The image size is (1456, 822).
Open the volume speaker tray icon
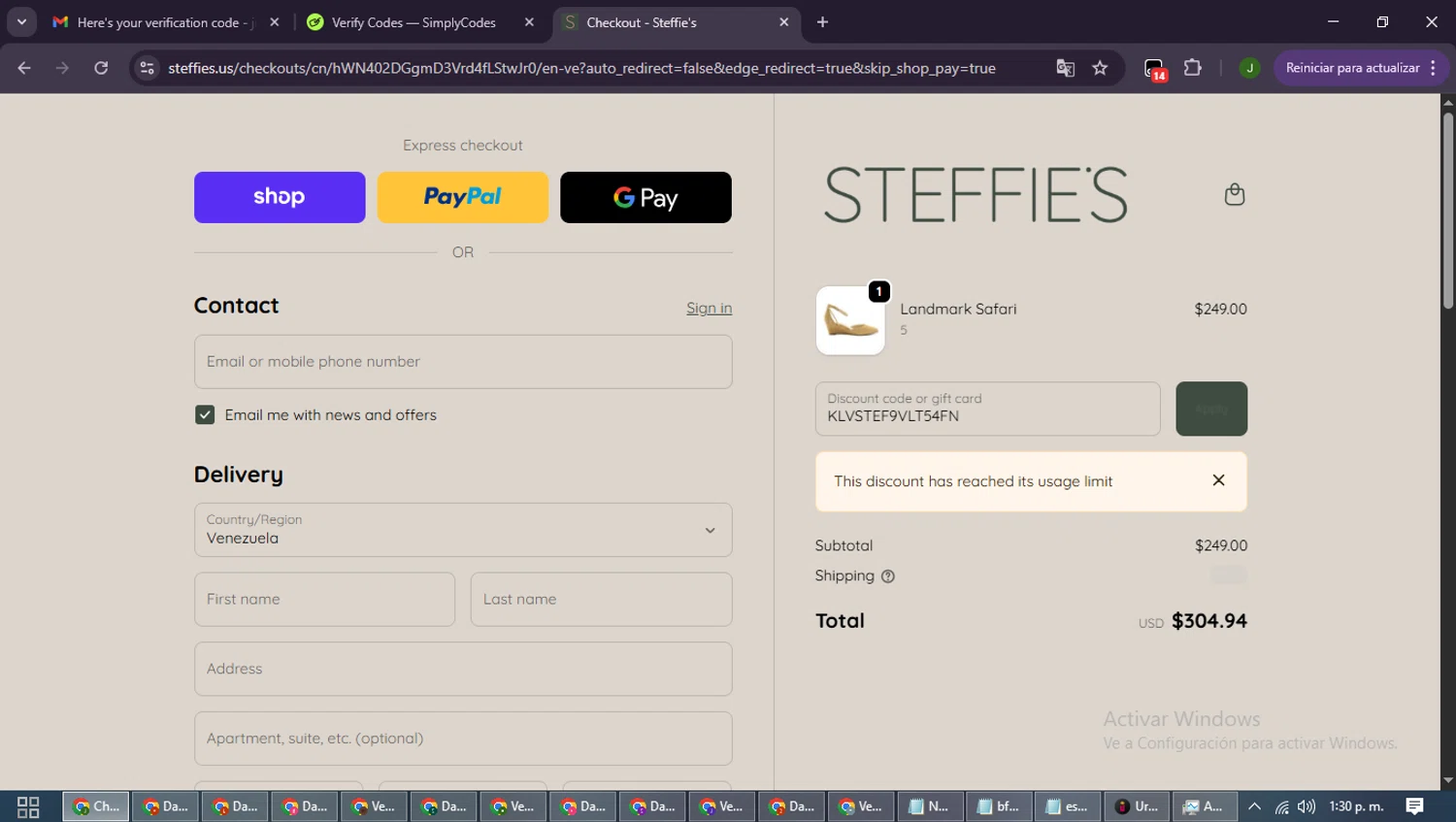(x=1307, y=806)
